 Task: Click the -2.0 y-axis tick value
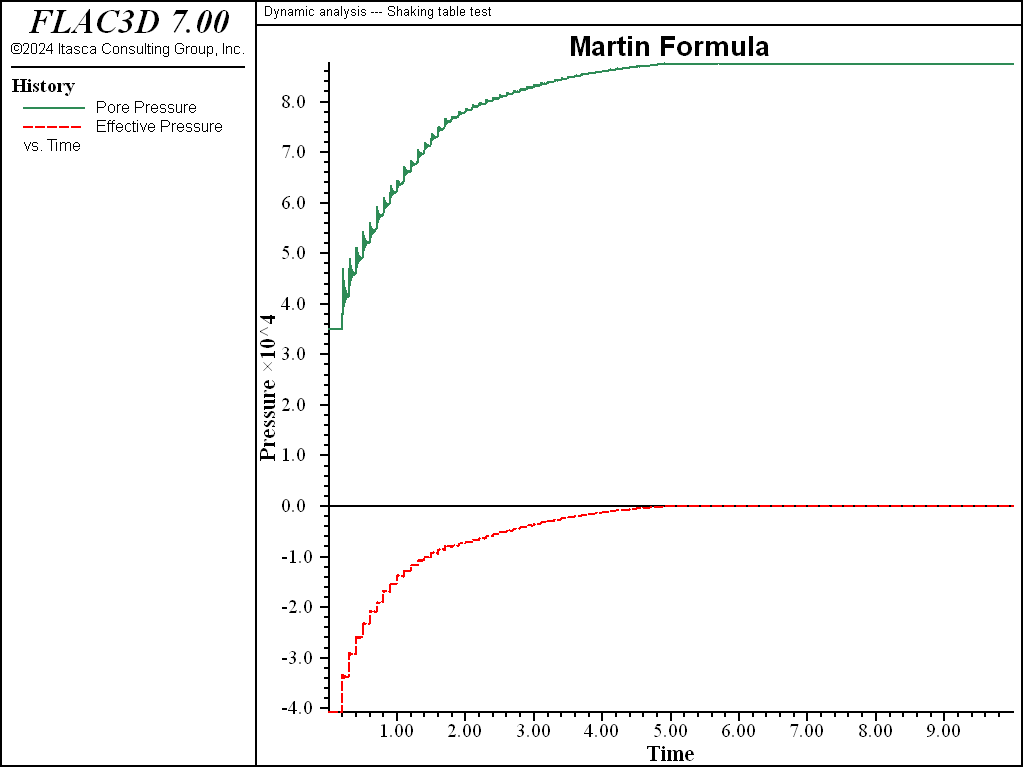(299, 607)
